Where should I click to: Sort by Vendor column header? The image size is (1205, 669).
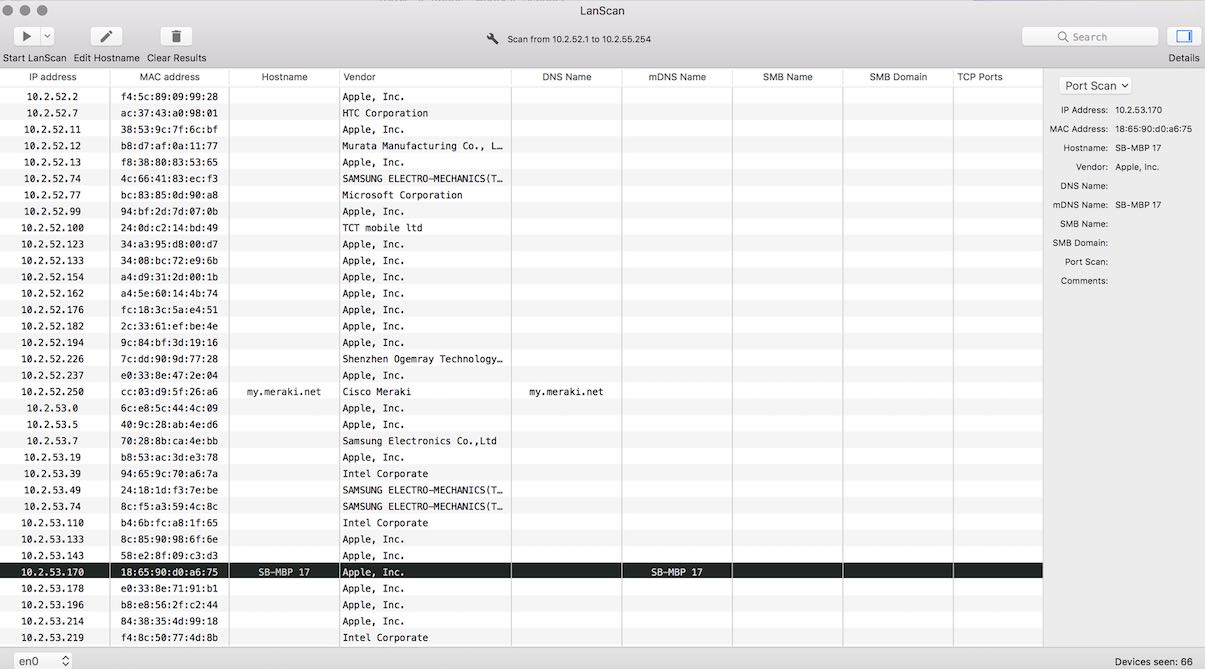[x=425, y=77]
